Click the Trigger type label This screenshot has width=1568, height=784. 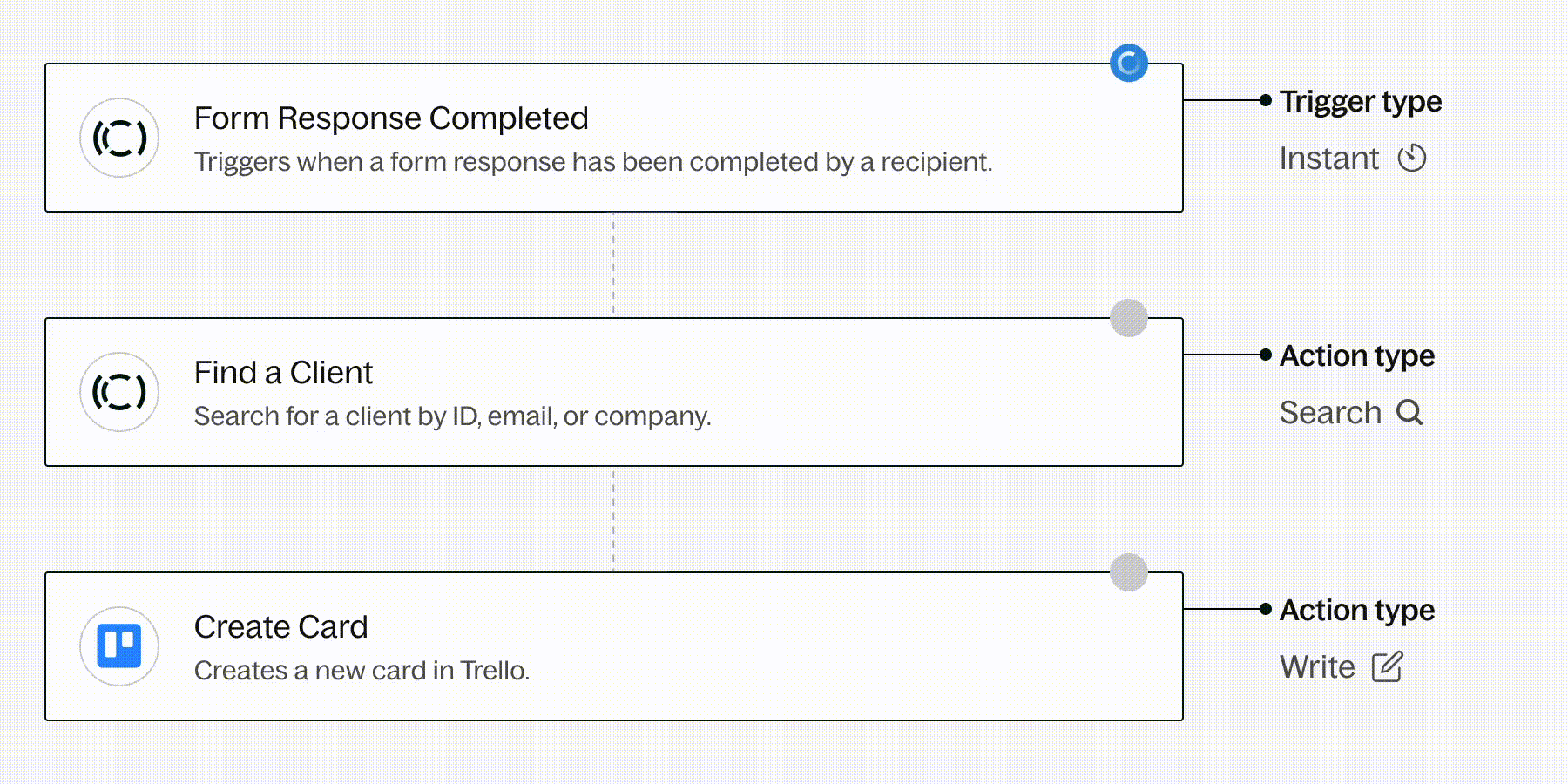(1361, 102)
